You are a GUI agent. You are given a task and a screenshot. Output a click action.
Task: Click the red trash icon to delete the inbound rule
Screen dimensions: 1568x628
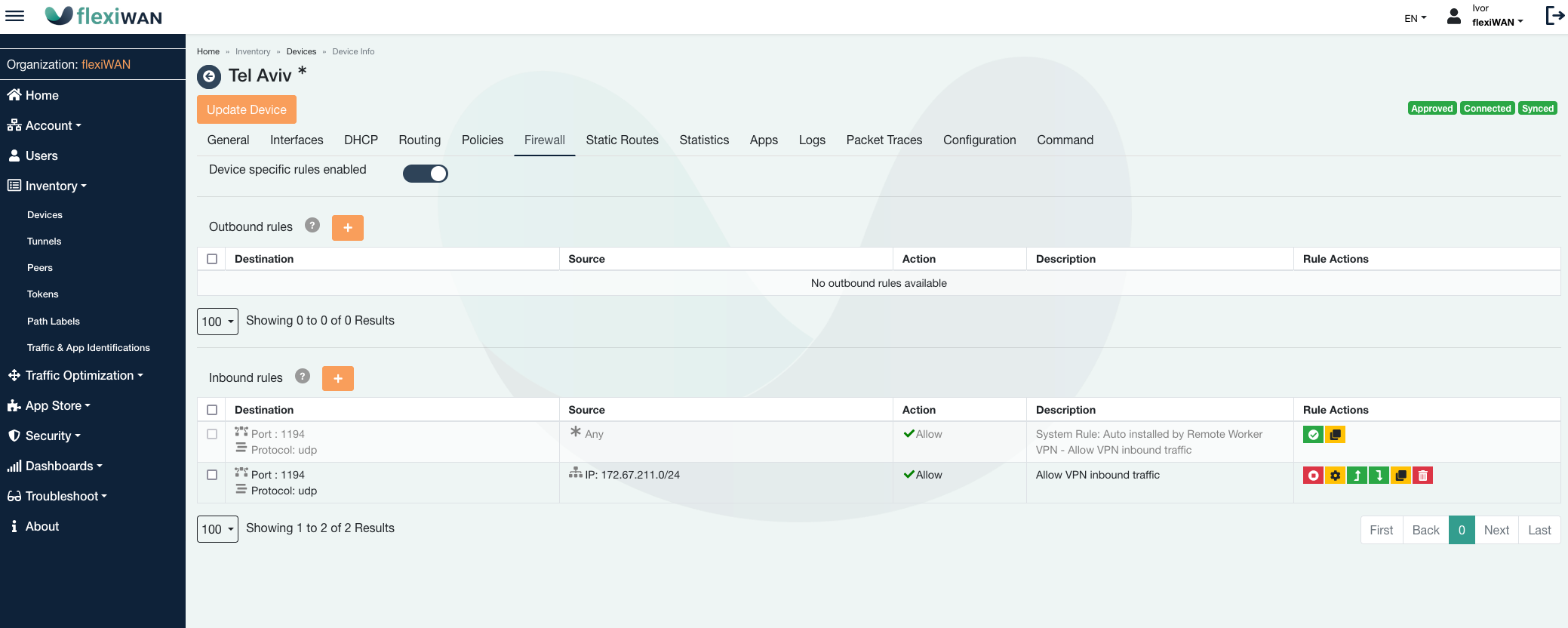[x=1422, y=476]
